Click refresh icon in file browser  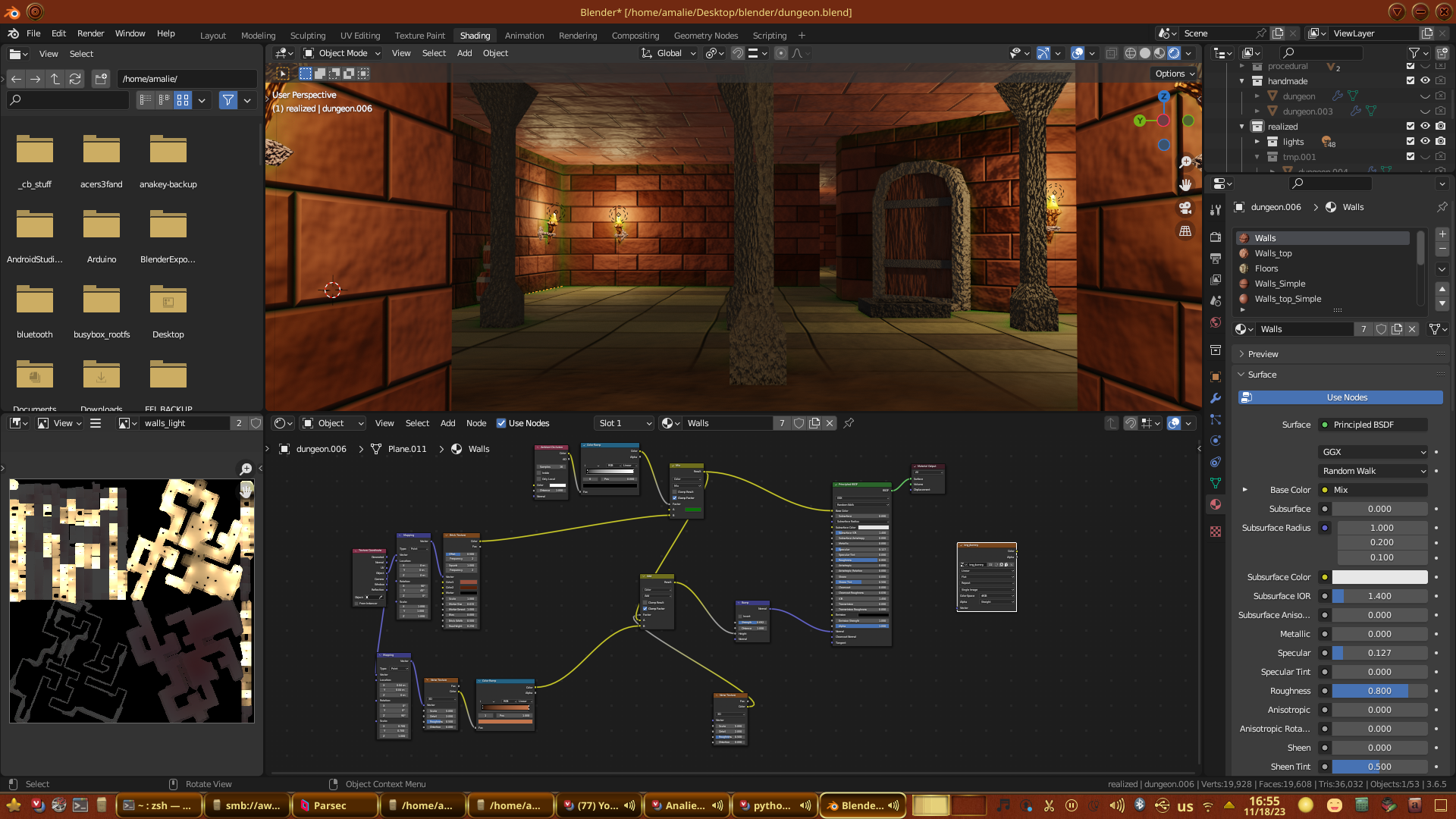[x=74, y=79]
